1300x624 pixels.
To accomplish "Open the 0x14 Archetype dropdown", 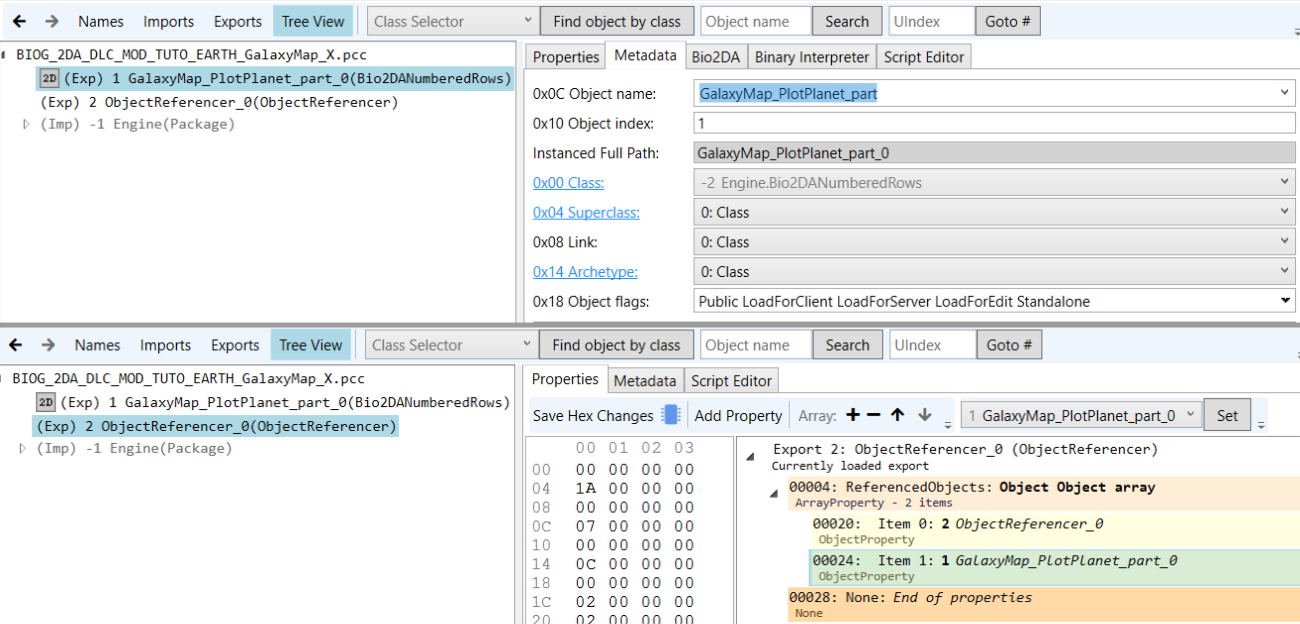I will [x=994, y=272].
